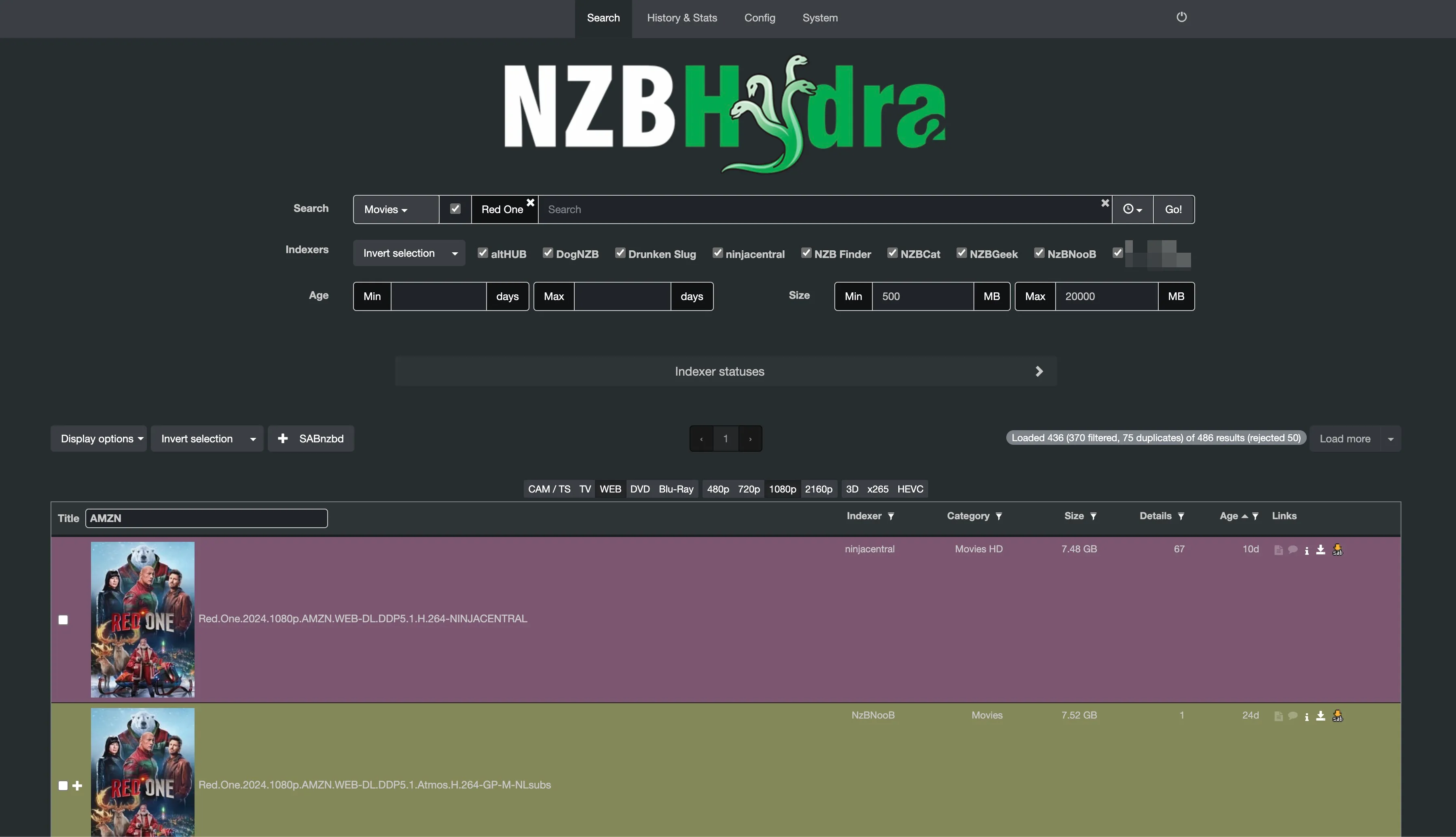Open comments icon for ninjacentral result

click(1293, 550)
